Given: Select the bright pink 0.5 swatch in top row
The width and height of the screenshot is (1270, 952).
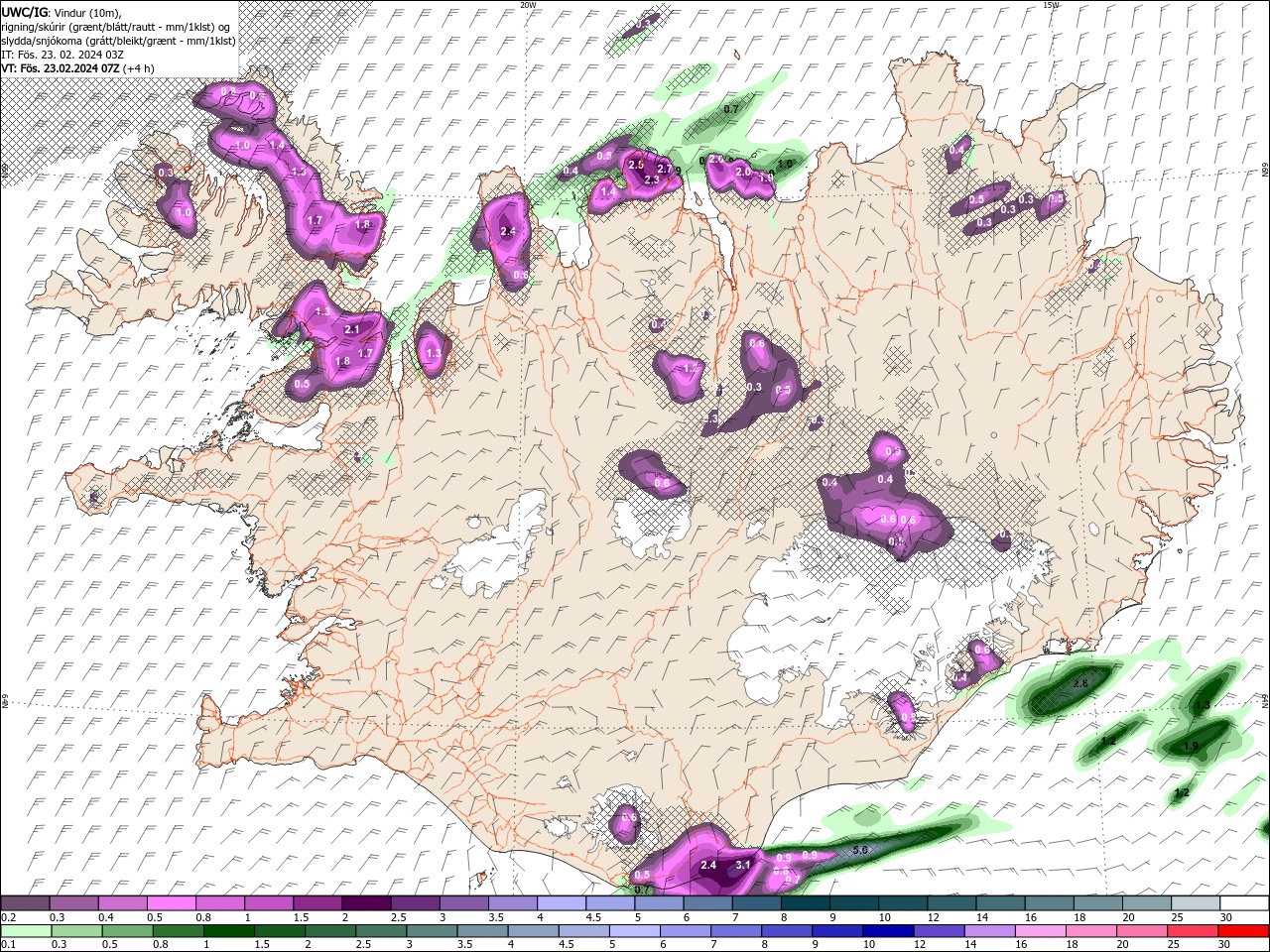Looking at the screenshot, I should tap(171, 903).
